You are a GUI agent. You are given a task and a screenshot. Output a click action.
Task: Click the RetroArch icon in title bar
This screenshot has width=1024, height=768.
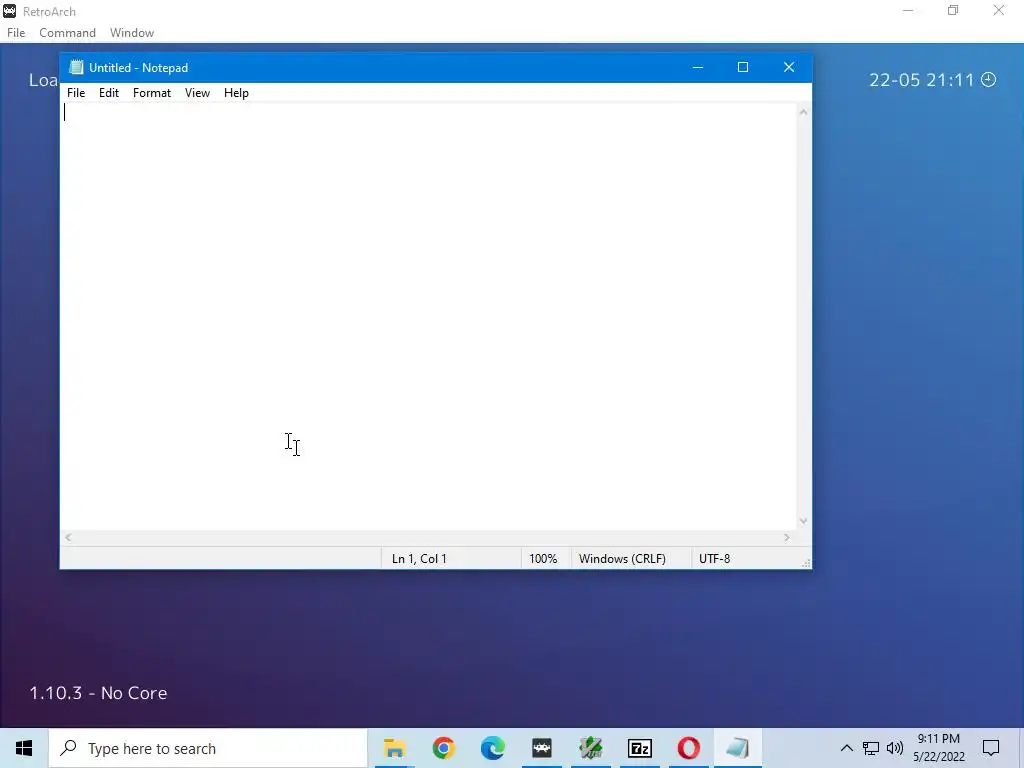(10, 11)
